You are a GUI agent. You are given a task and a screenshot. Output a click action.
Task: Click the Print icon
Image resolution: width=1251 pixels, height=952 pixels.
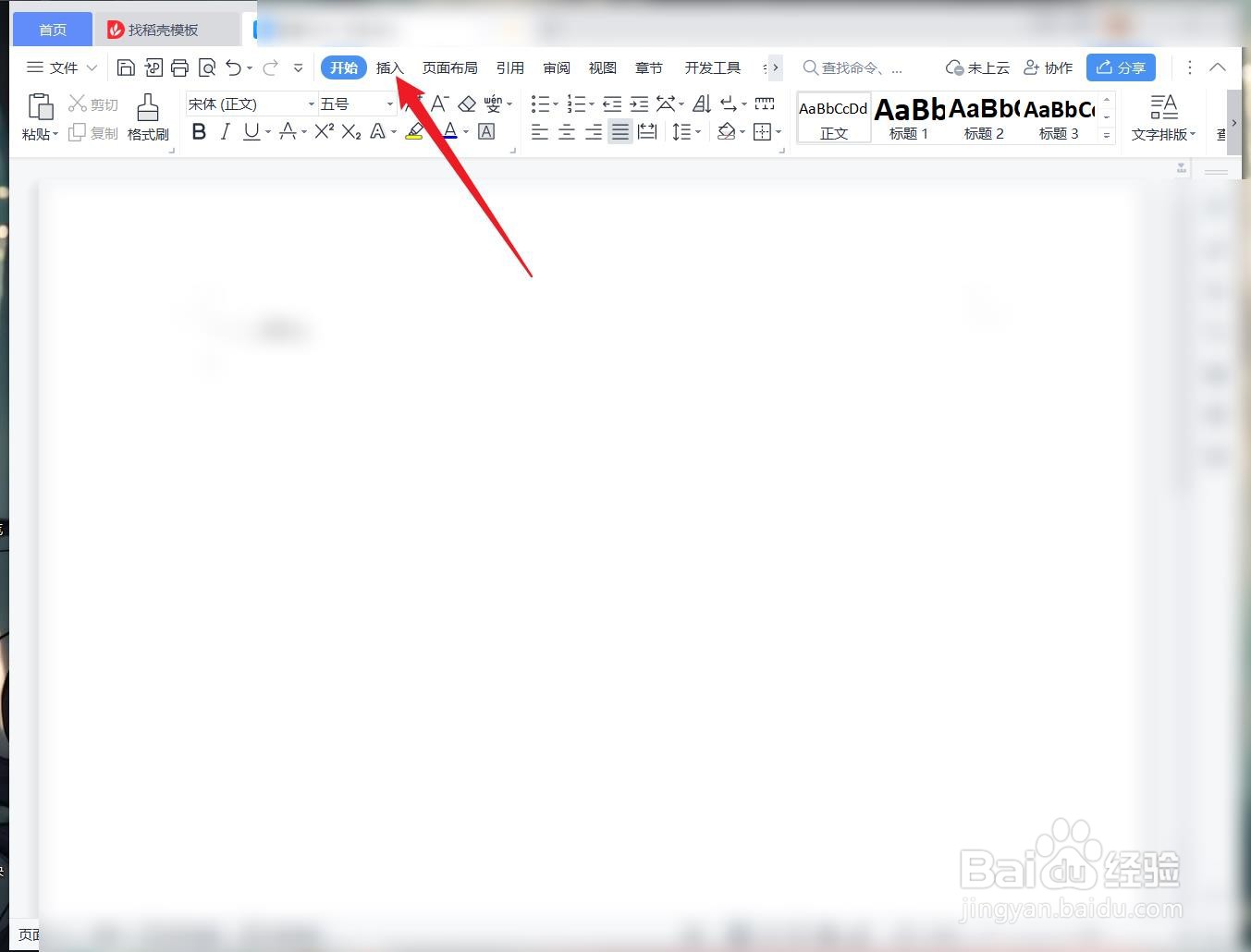pyautogui.click(x=179, y=67)
